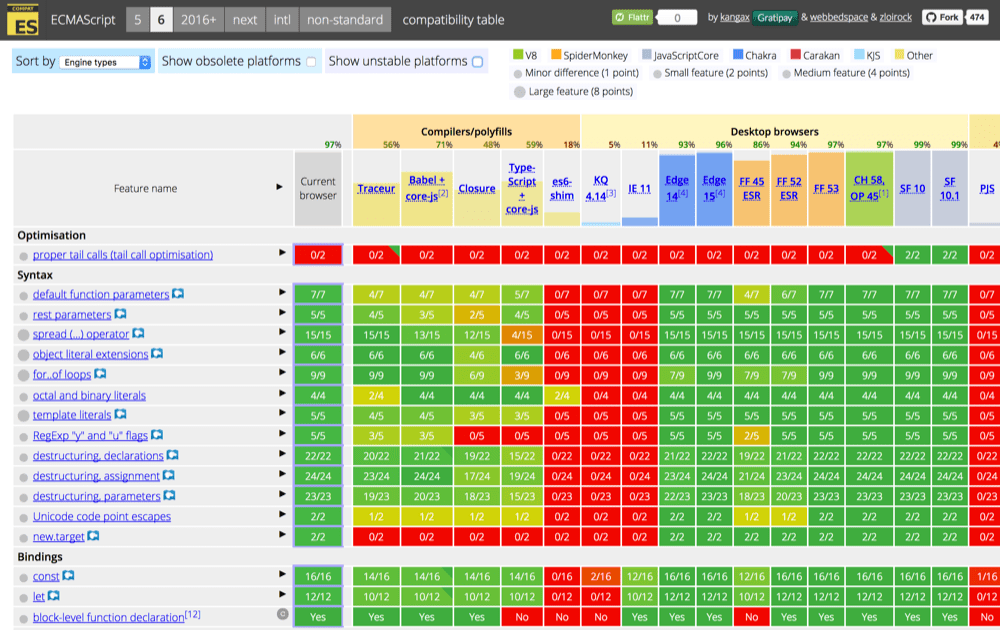The width and height of the screenshot is (1000, 630).
Task: Click the Fork count 474 badge
Action: pos(977,17)
